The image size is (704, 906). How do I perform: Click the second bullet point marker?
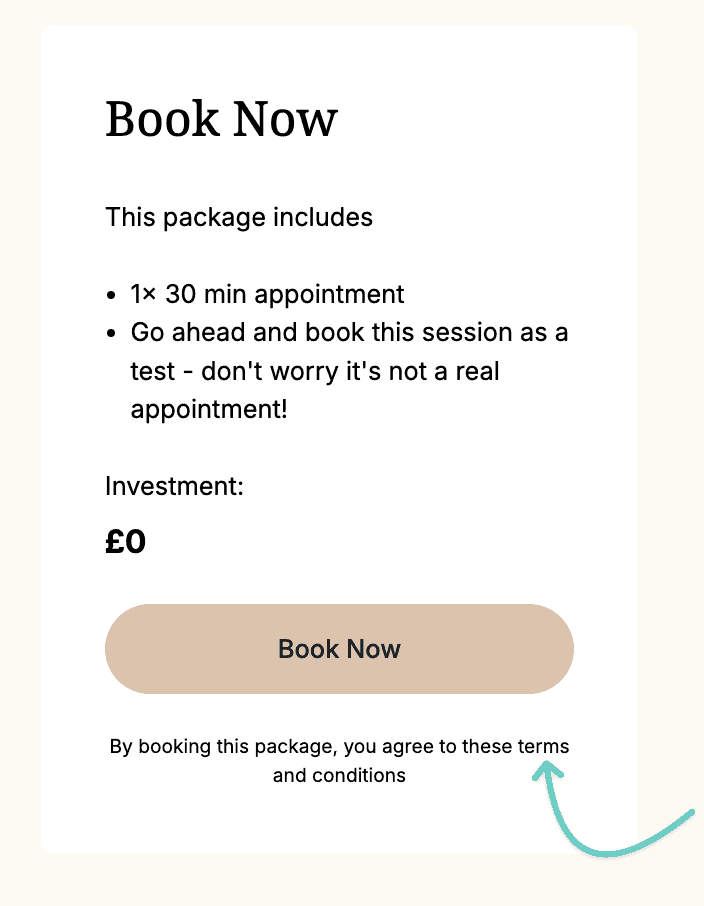[x=111, y=332]
